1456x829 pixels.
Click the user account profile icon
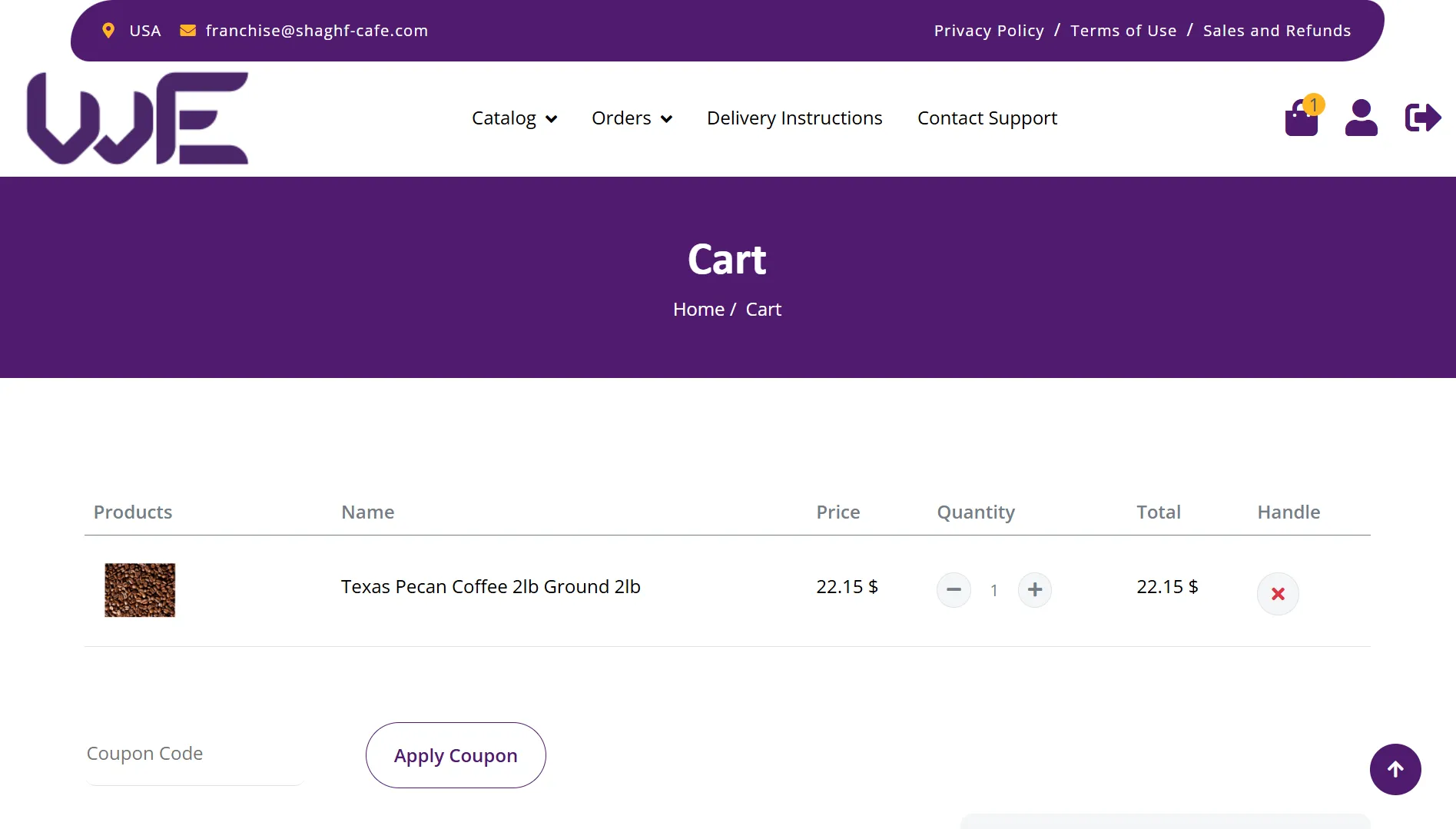pyautogui.click(x=1361, y=118)
